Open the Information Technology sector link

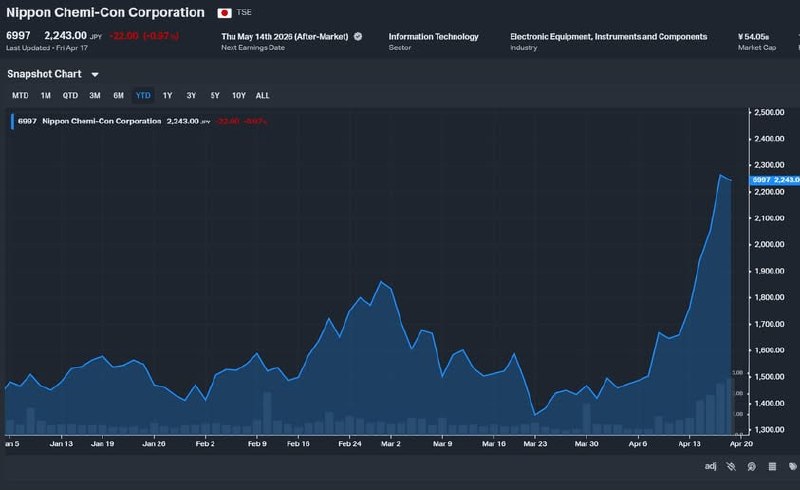[x=433, y=37]
